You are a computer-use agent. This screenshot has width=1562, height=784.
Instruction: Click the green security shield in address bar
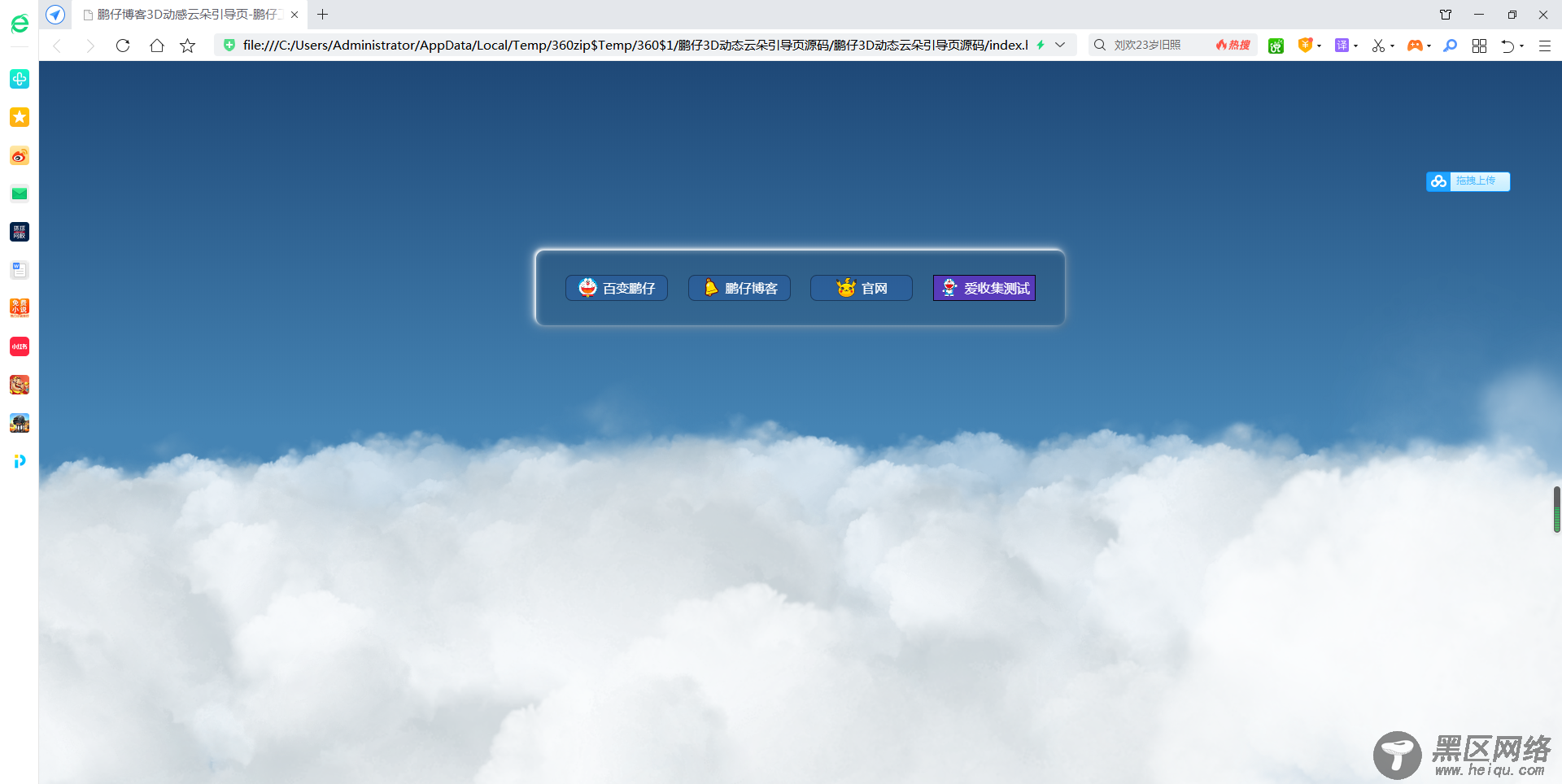coord(229,45)
